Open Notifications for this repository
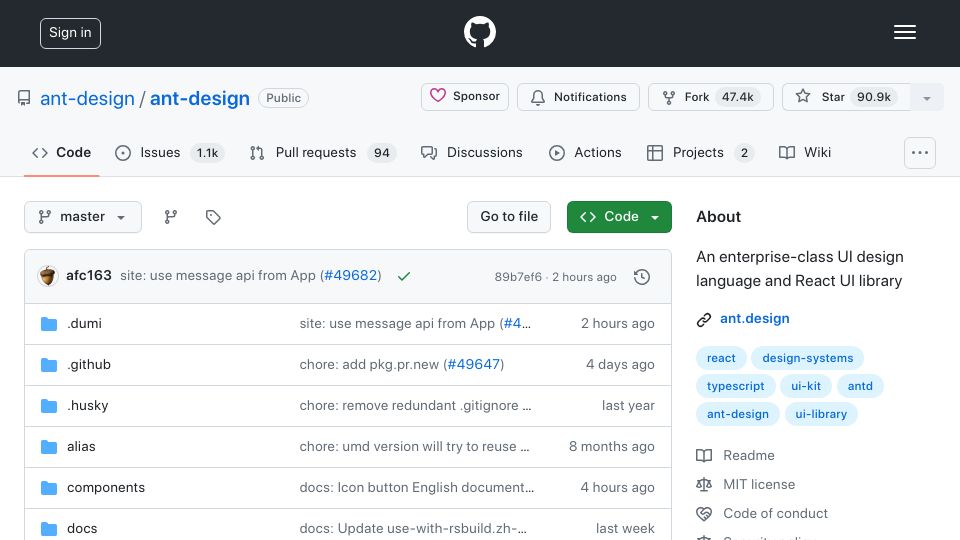The image size is (960, 540). click(x=578, y=97)
